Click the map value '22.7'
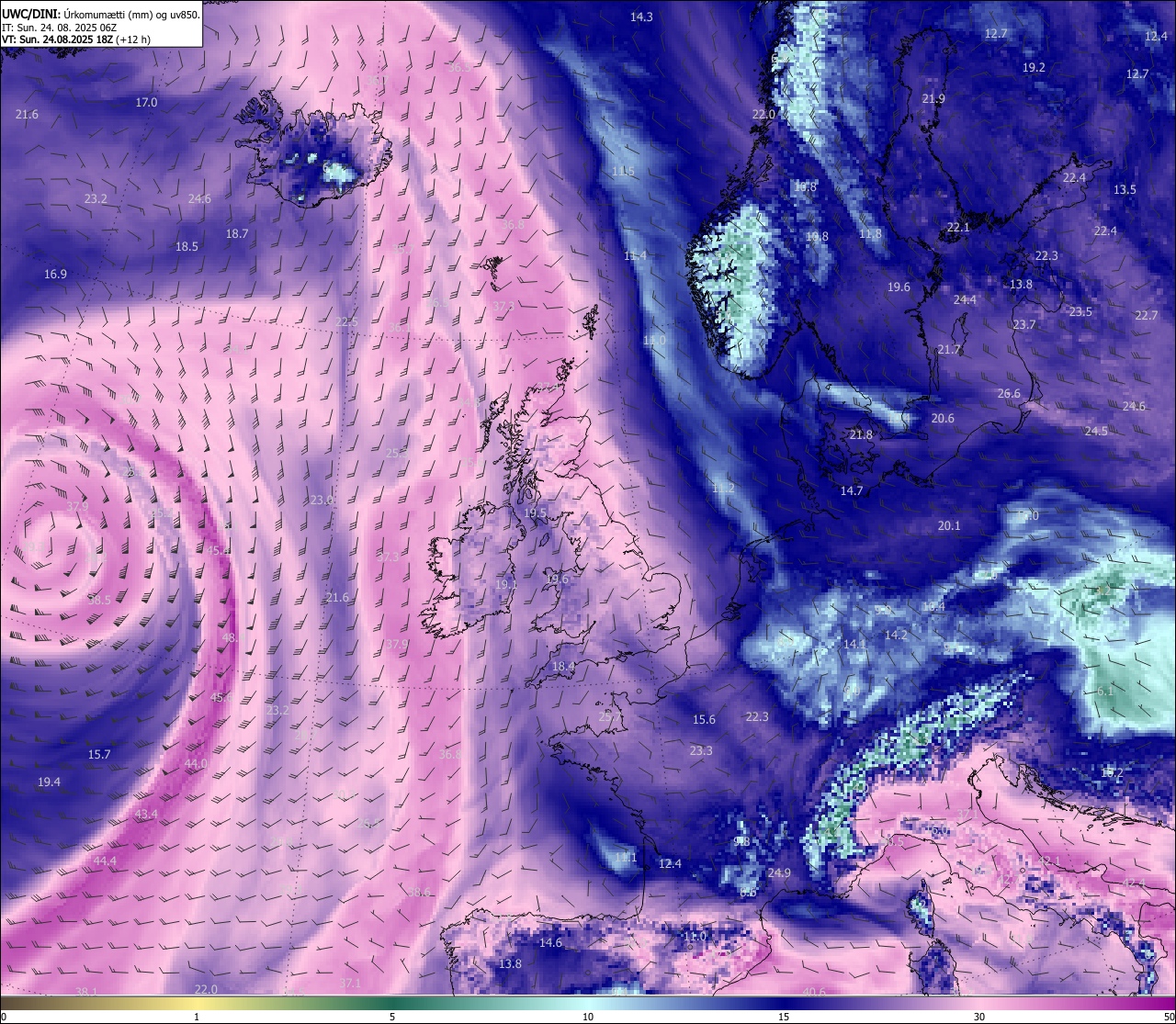 pos(1147,316)
